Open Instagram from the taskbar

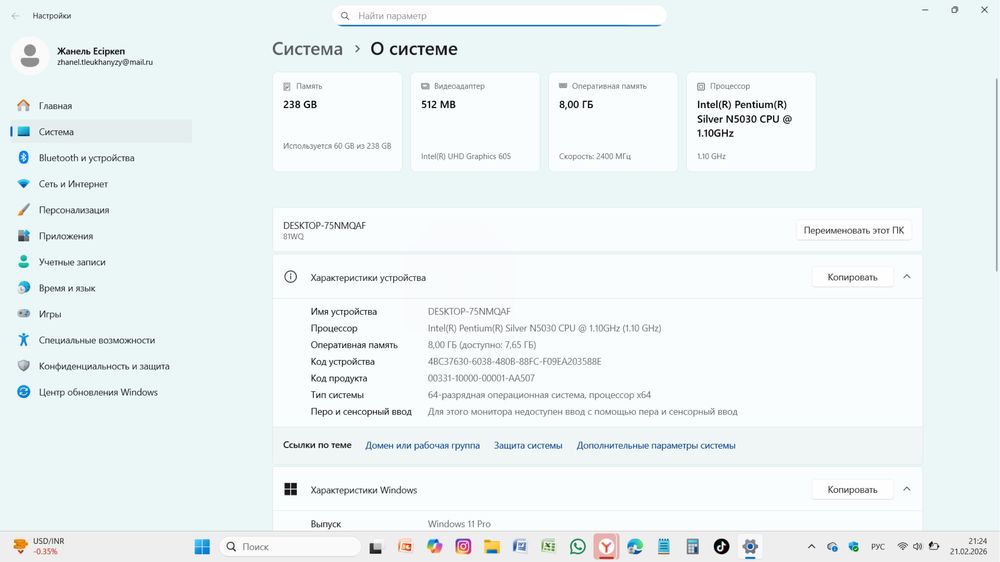[x=463, y=547]
